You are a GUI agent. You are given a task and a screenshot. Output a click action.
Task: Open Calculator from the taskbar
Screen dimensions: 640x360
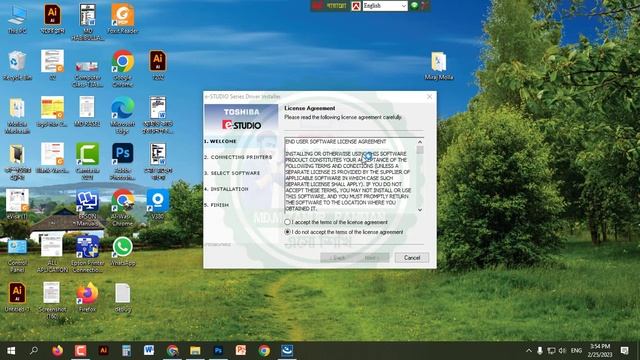126,351
